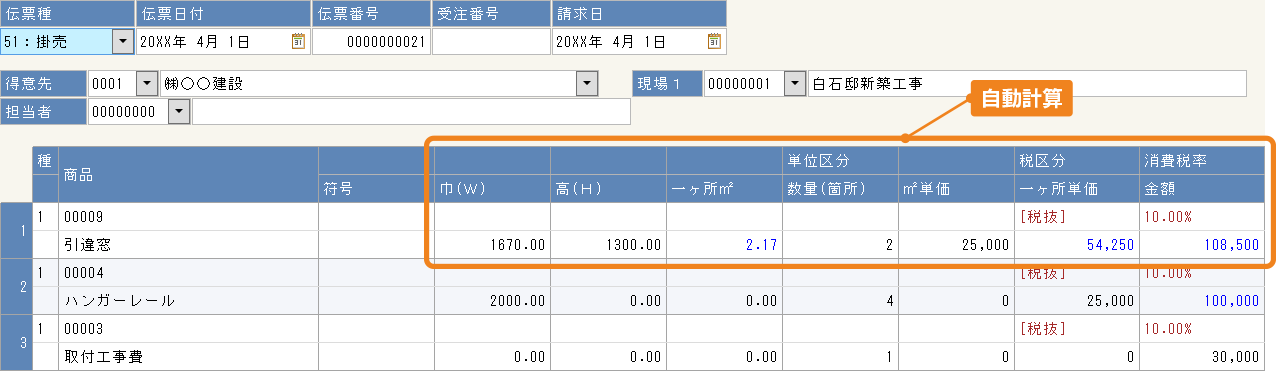Screen dimensions: 1276x371
Task: Click 高(H) column header
Action: tap(608, 188)
